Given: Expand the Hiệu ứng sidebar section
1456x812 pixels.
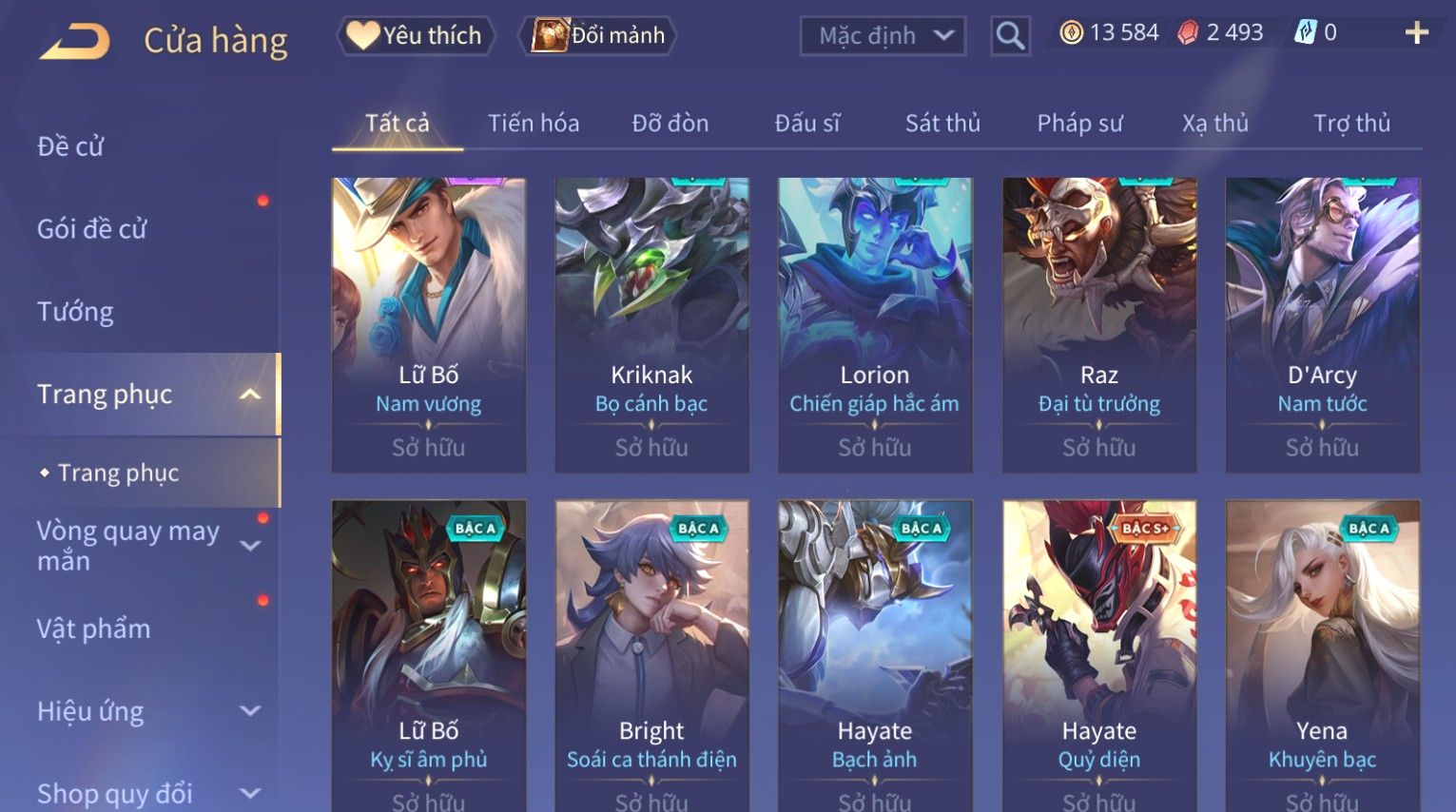Looking at the screenshot, I should (250, 711).
